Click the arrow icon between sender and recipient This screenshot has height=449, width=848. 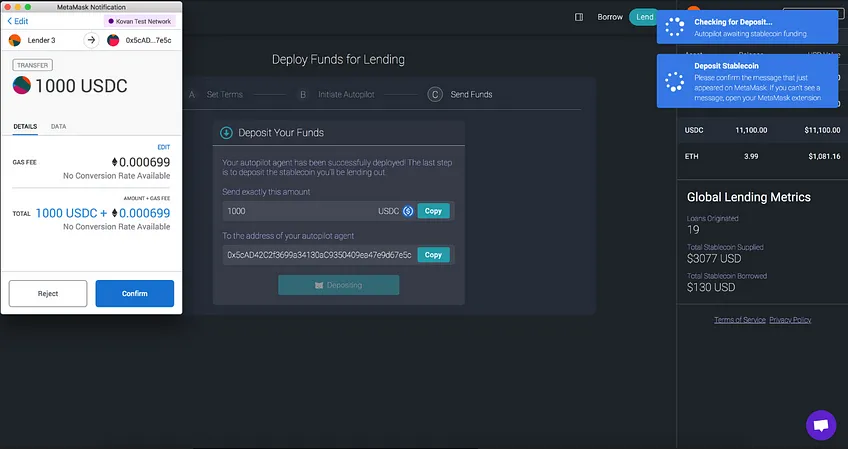click(x=91, y=40)
